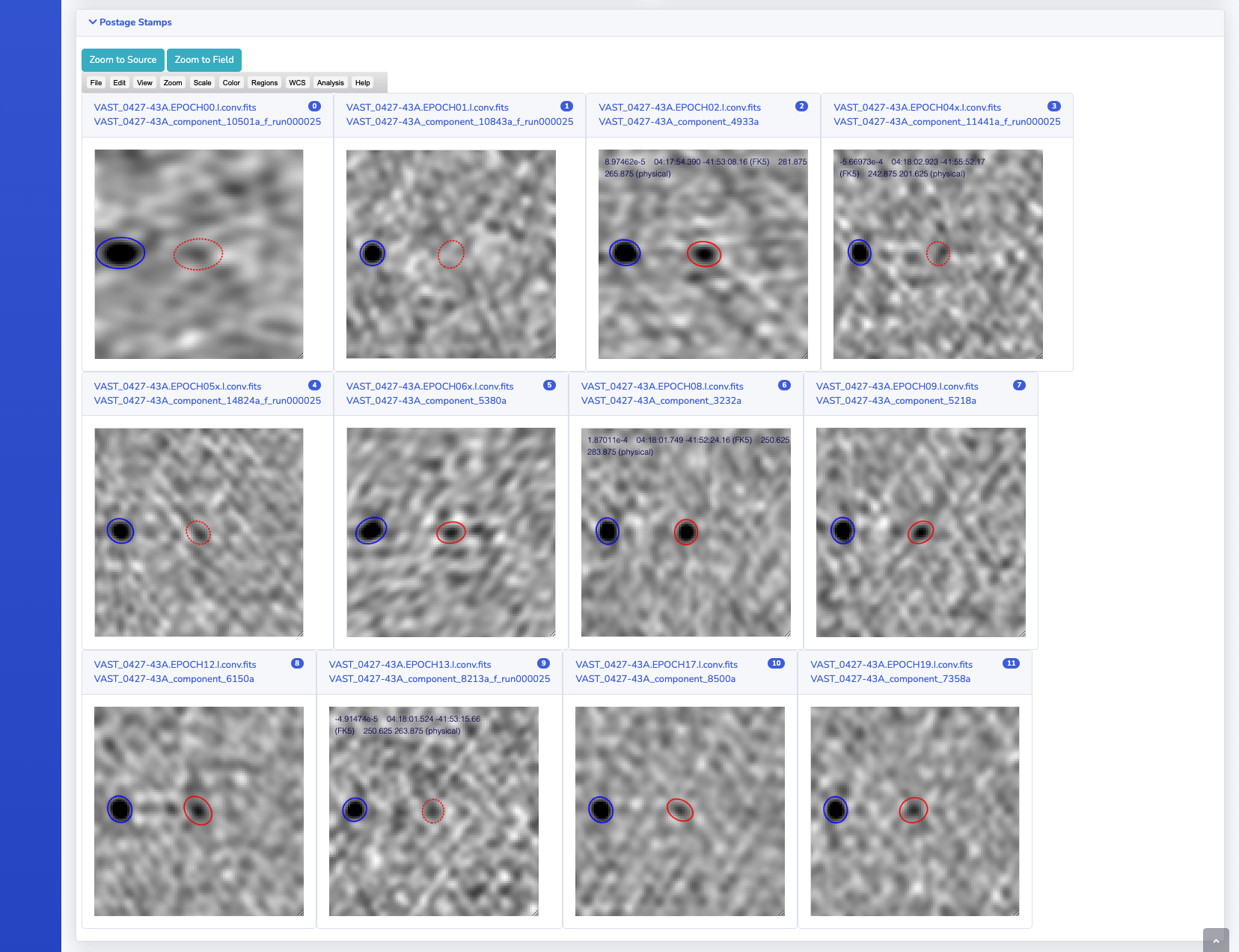Select the EPOCH06x image thumbnail

coord(451,532)
